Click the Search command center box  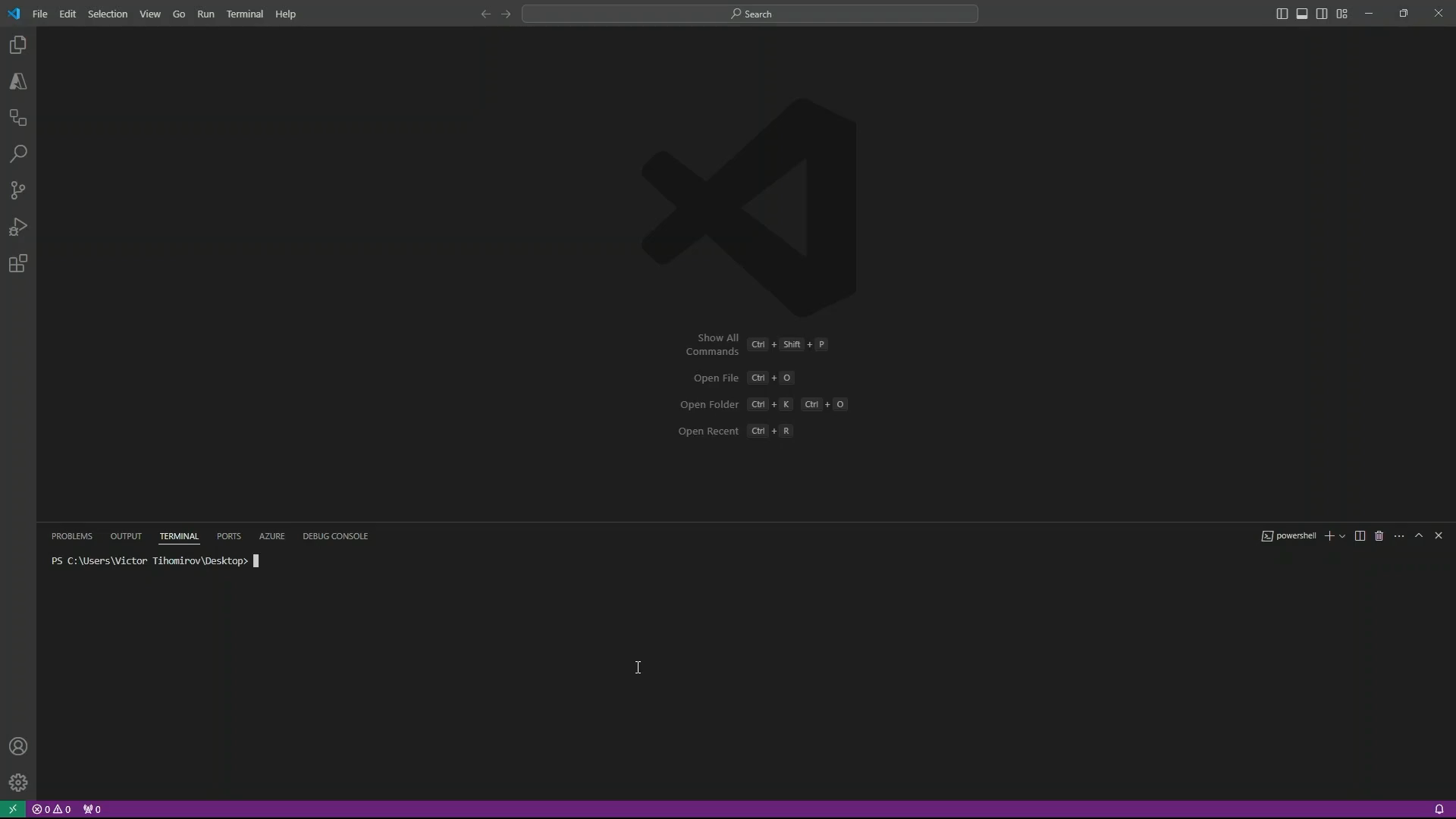click(749, 14)
